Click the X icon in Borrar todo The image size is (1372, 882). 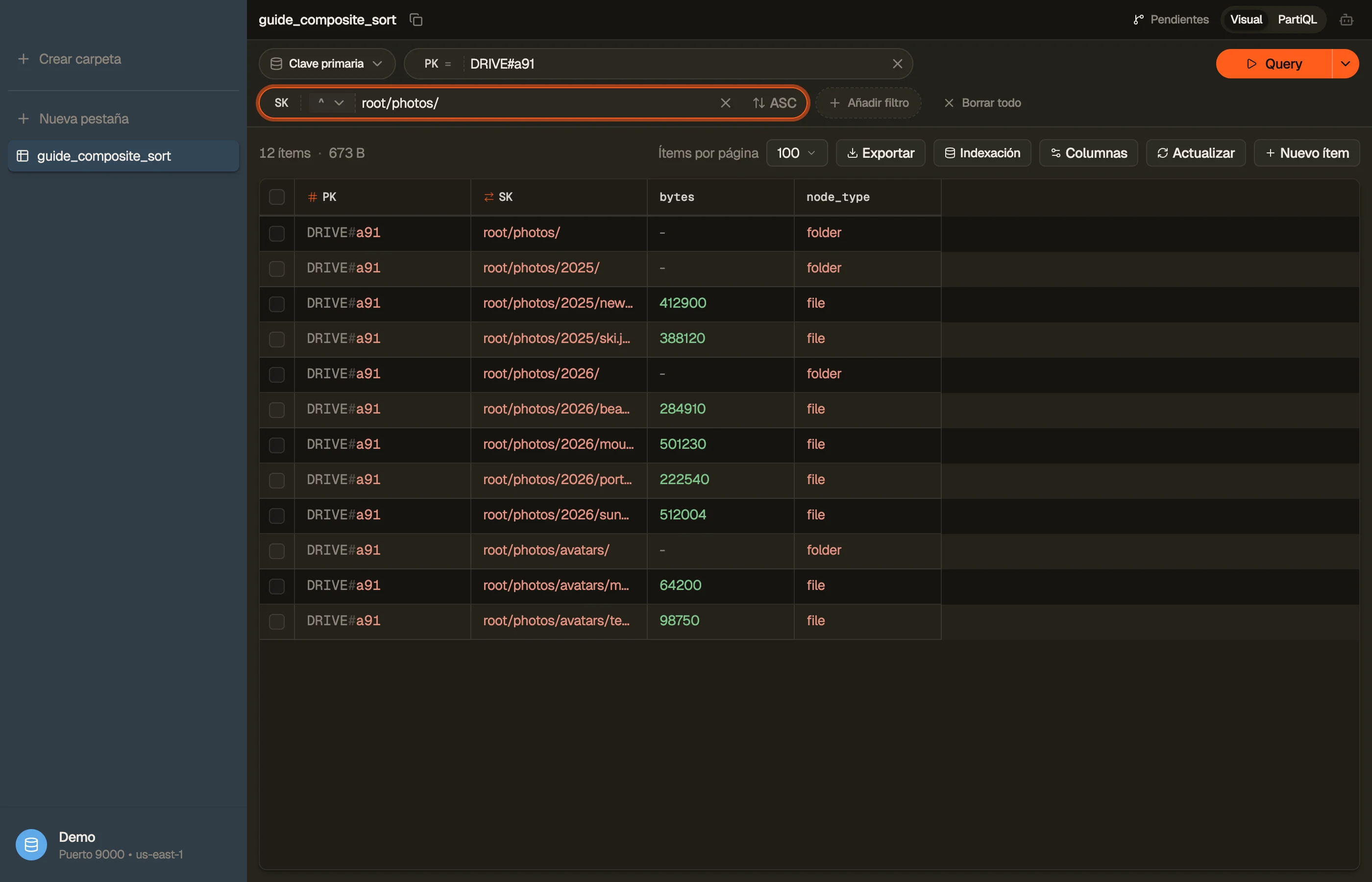[x=949, y=102]
